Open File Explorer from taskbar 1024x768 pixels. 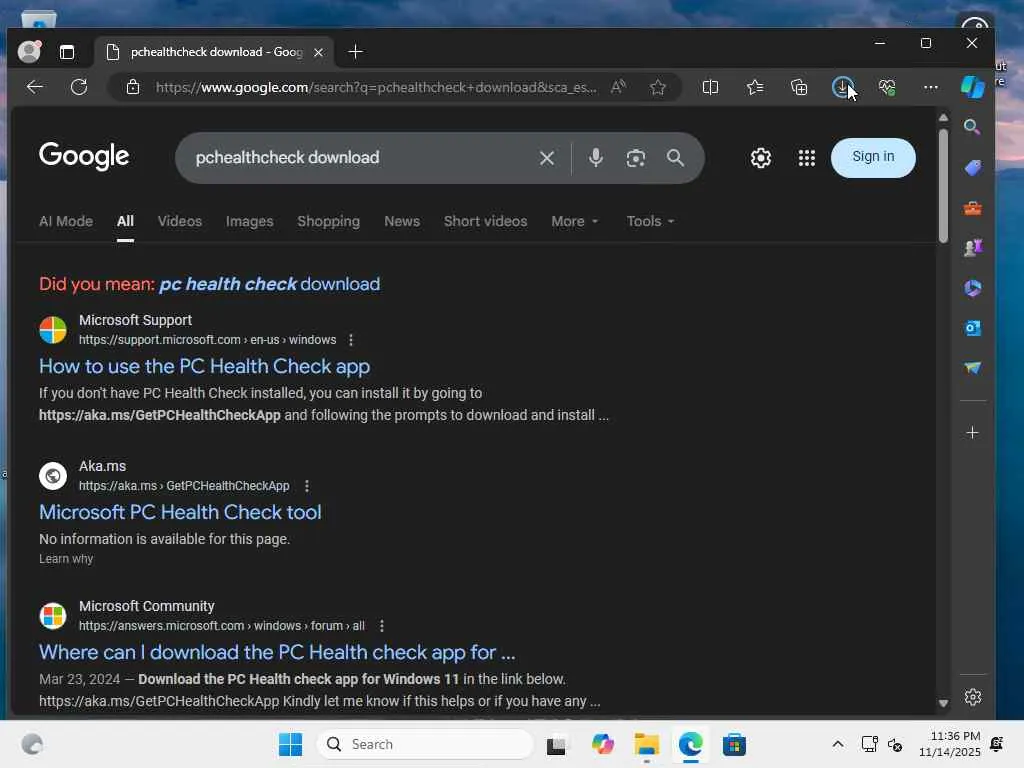647,744
